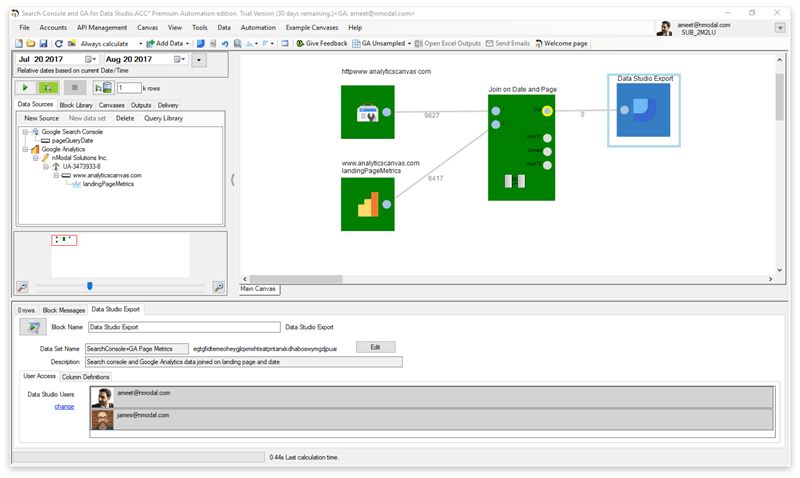Click Open Excel Outputs in the toolbar
The image size is (800, 478).
point(448,44)
